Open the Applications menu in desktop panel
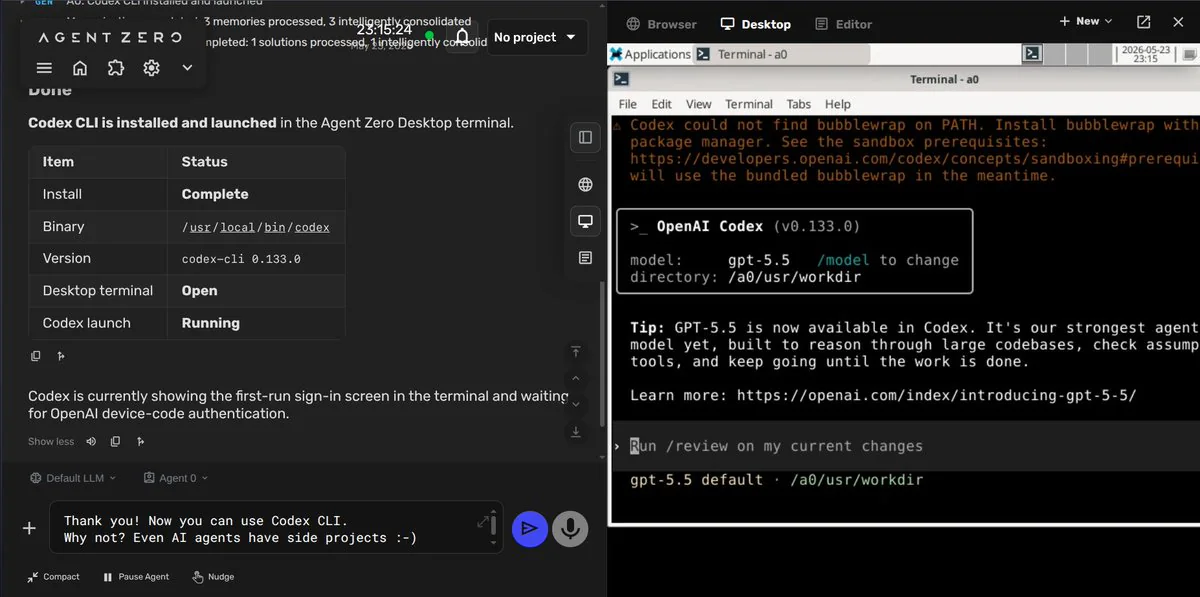The image size is (1200, 597). pos(651,54)
